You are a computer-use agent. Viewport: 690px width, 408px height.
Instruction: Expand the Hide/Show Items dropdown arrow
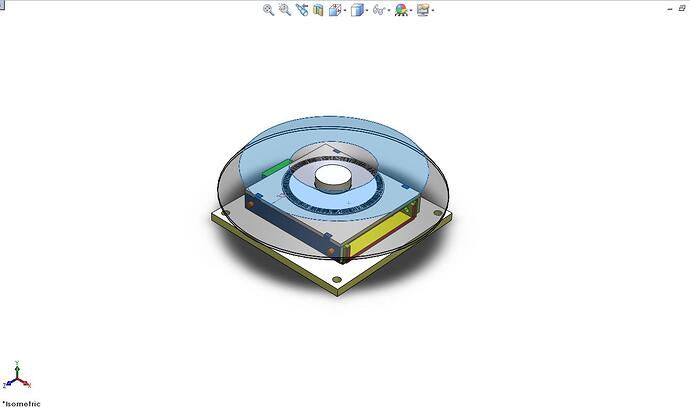click(389, 10)
